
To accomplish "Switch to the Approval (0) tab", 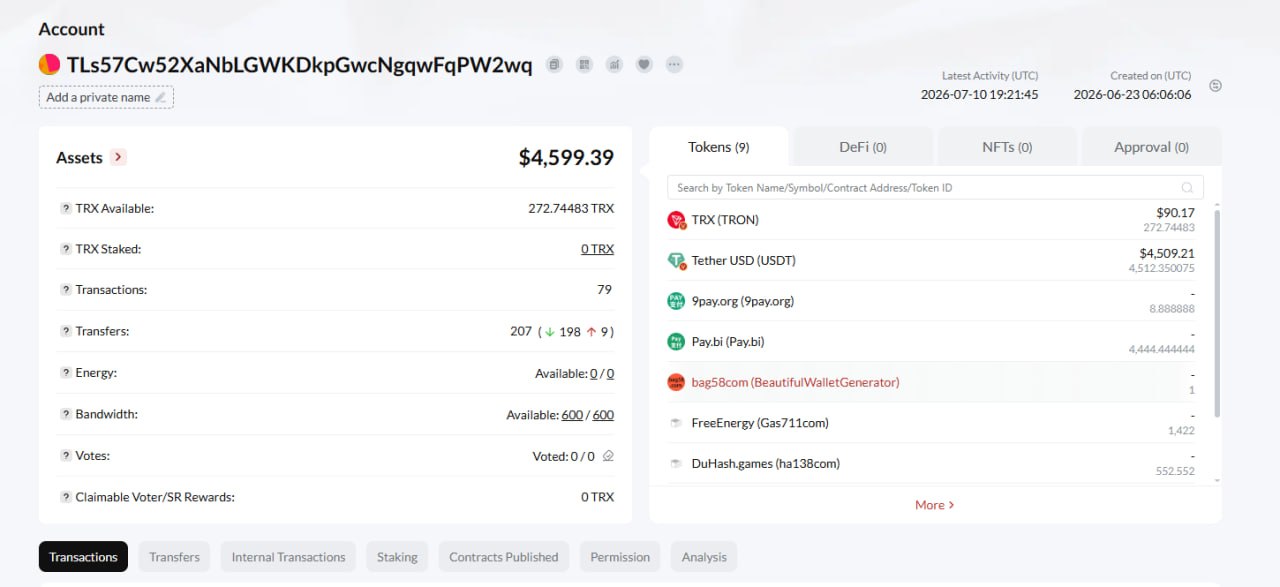I will coord(1151,147).
